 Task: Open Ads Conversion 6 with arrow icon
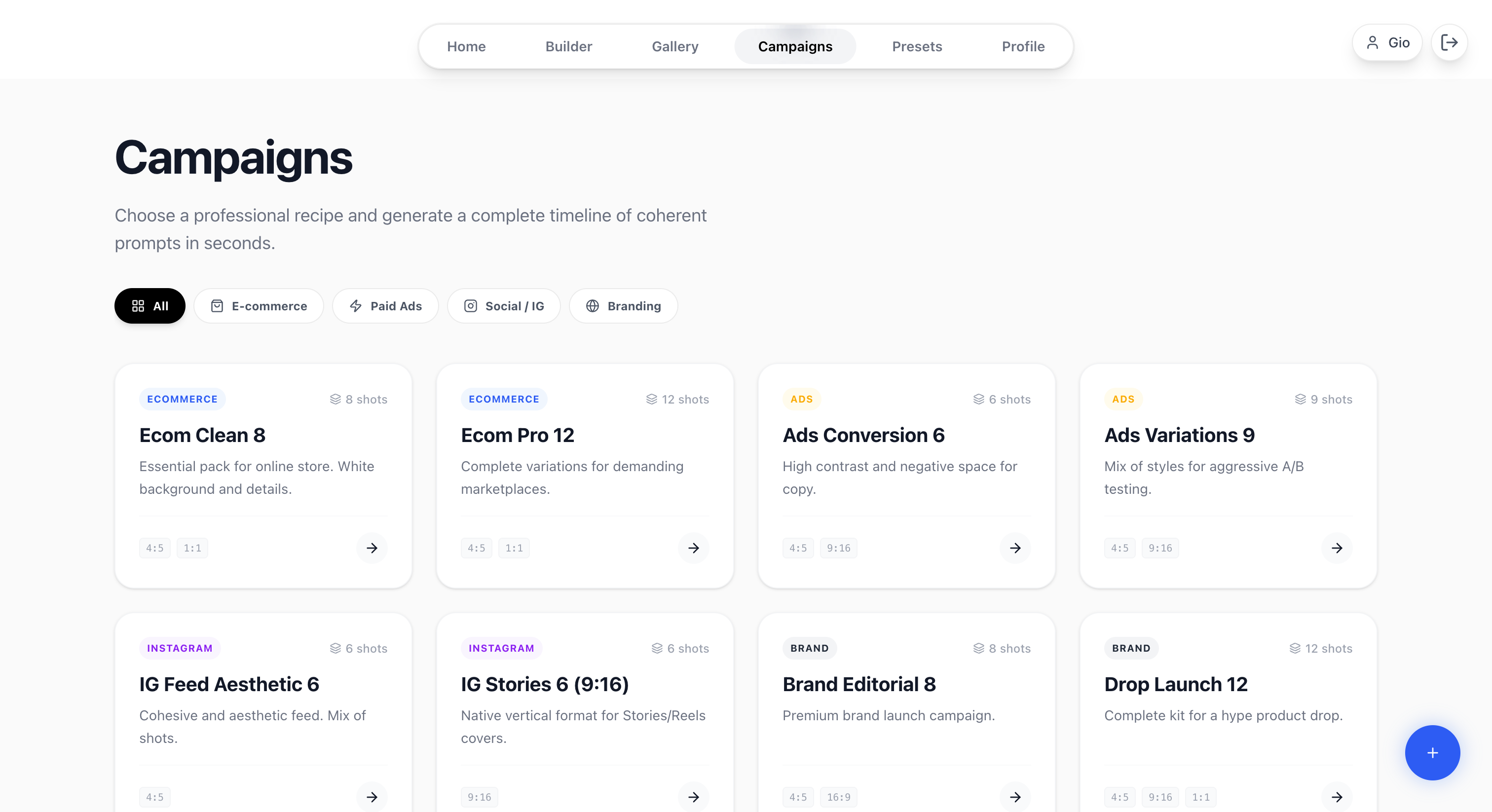click(x=1015, y=547)
